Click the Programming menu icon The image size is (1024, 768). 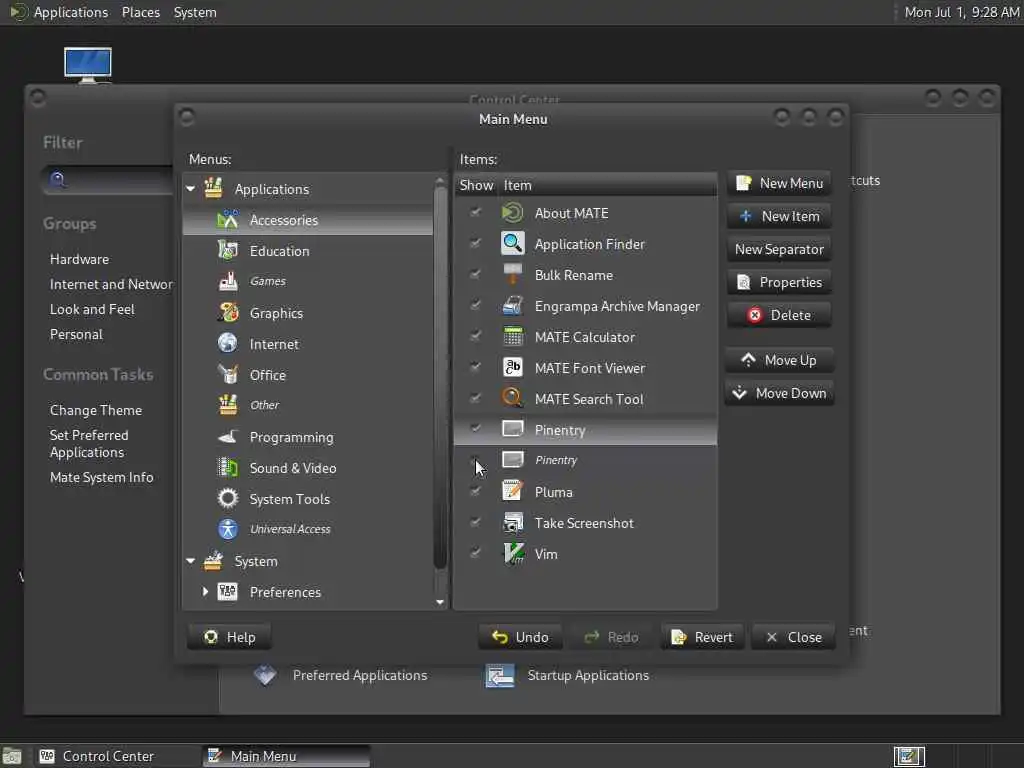tap(227, 437)
